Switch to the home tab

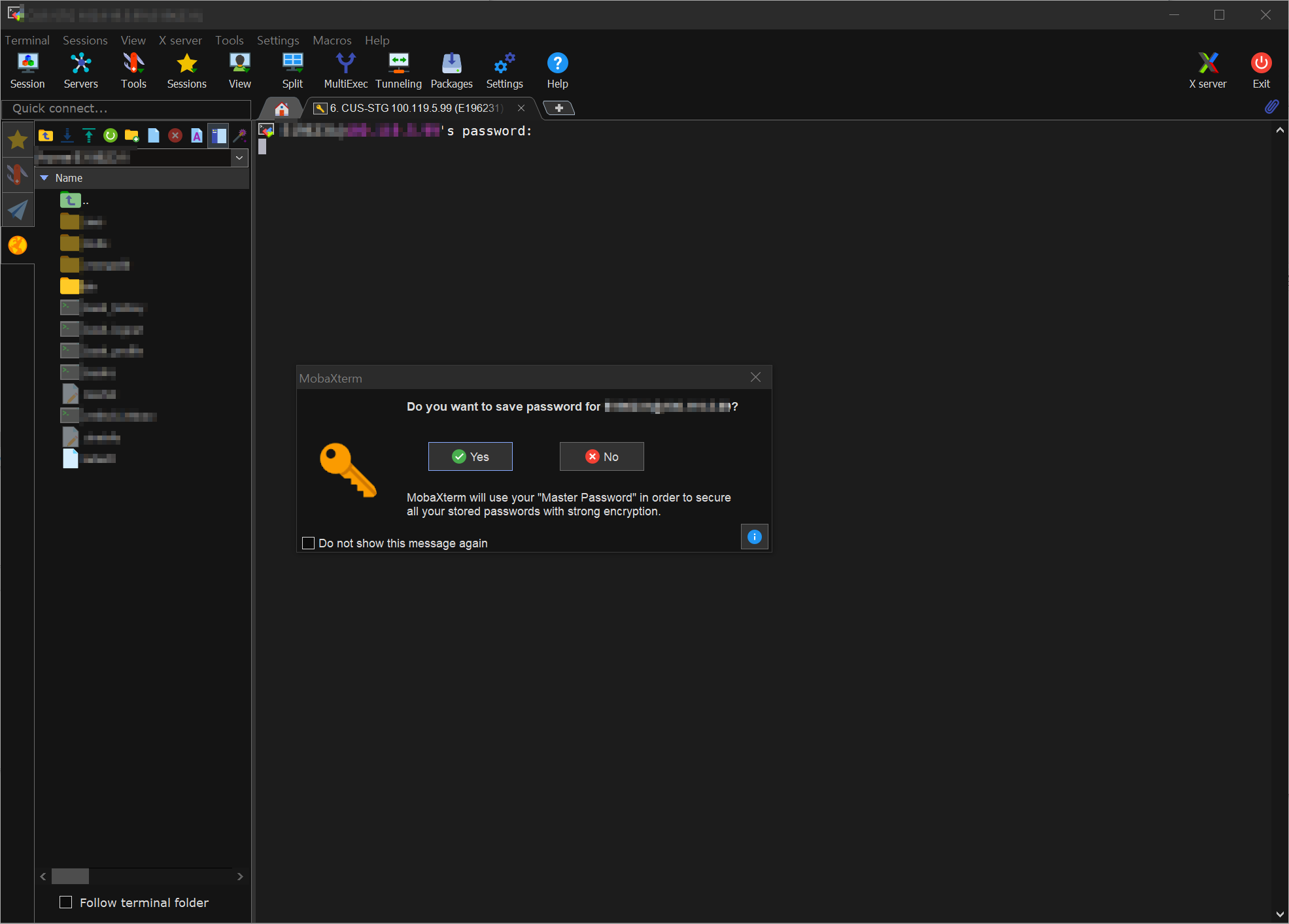tap(282, 109)
